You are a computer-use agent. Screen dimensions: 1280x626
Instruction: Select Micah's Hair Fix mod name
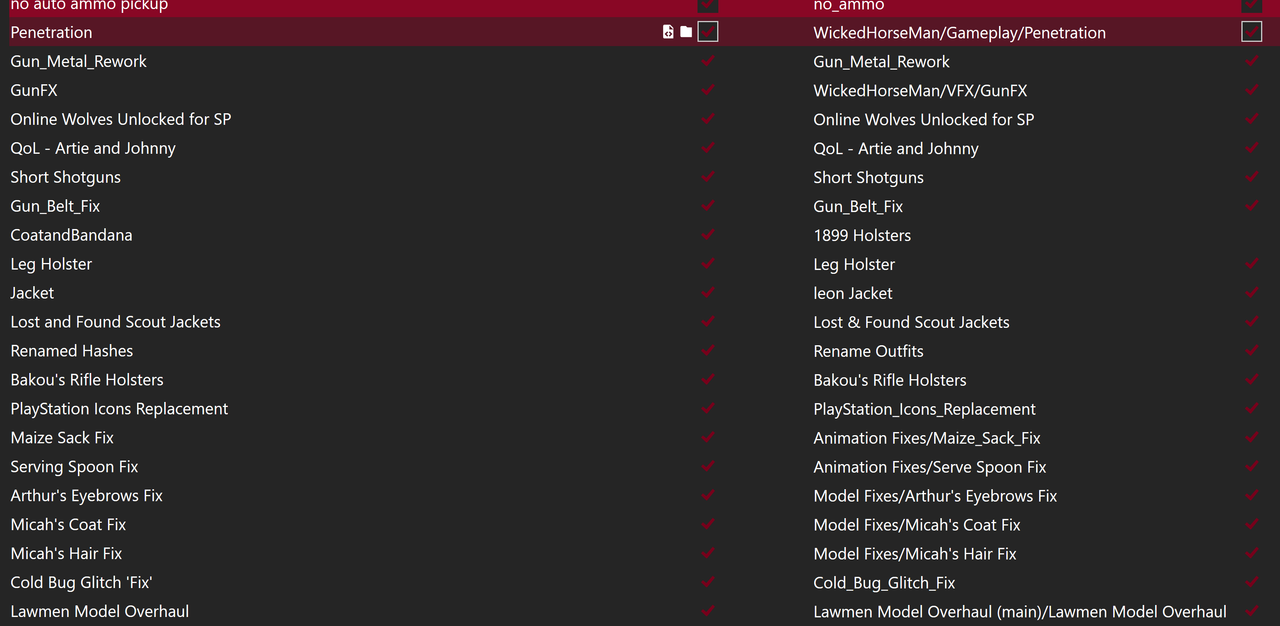(66, 554)
